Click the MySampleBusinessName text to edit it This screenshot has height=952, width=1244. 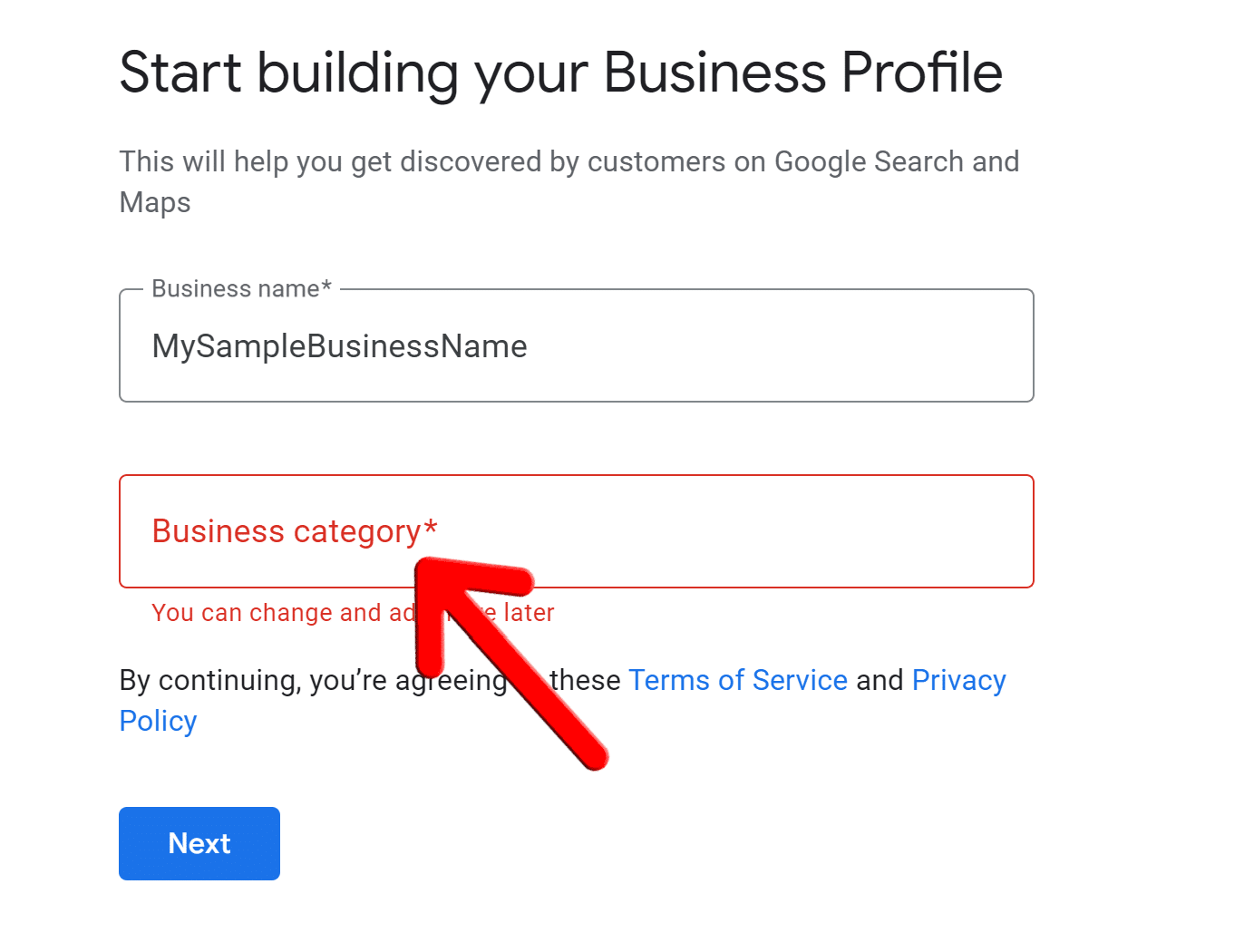pyautogui.click(x=339, y=345)
